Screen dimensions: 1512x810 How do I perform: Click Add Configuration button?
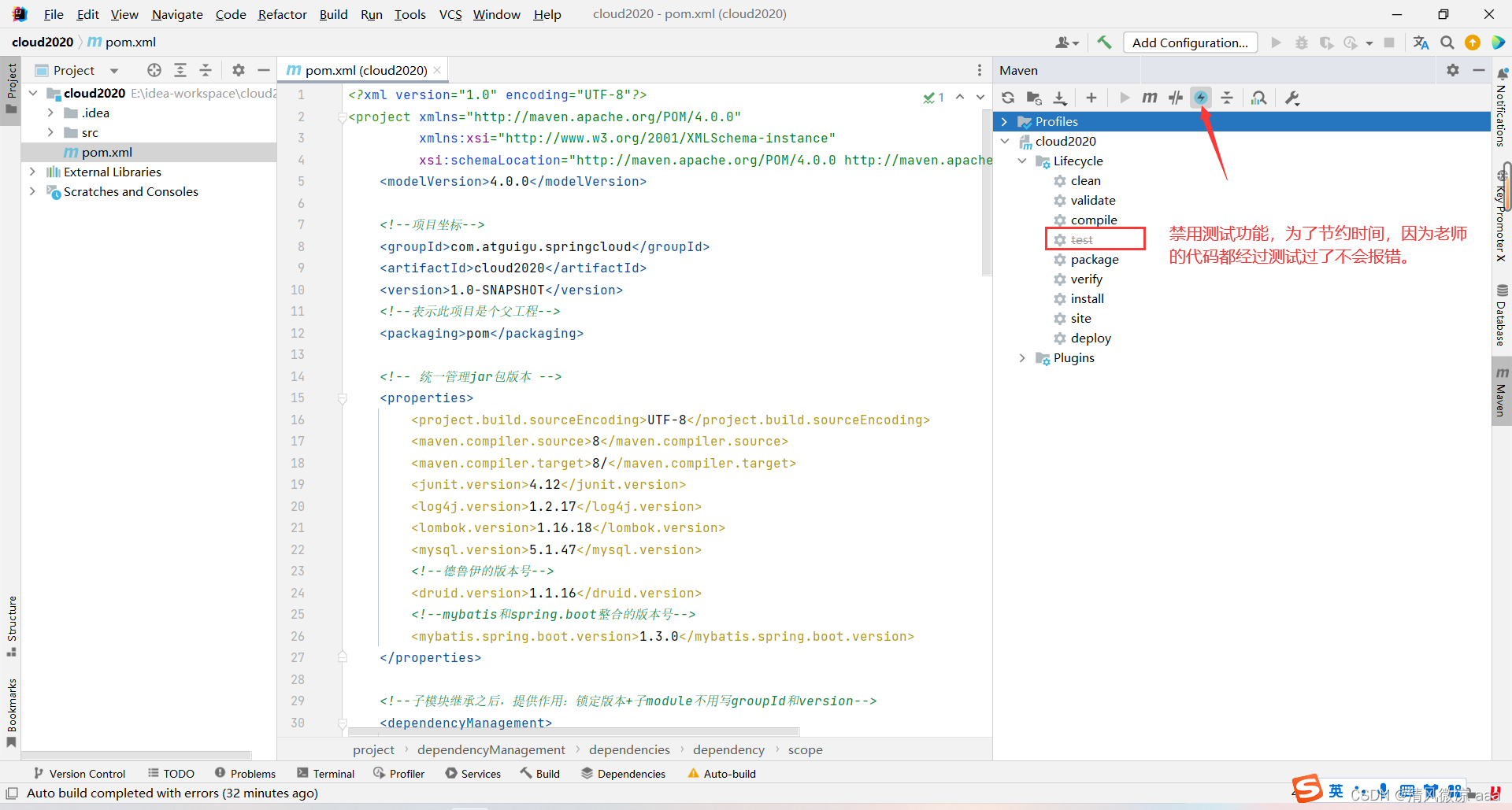click(x=1190, y=43)
